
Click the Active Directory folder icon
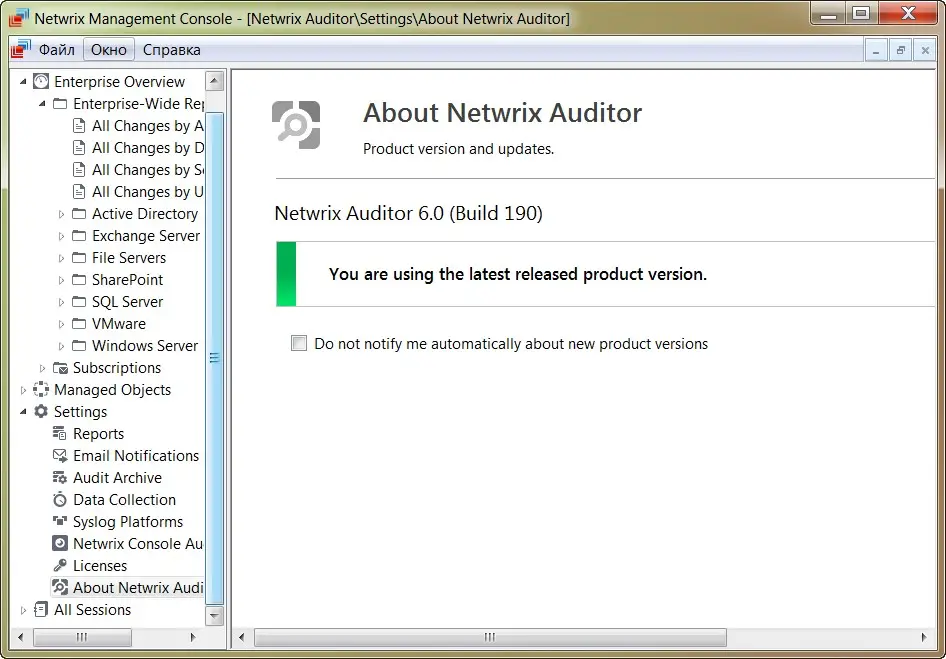click(x=79, y=214)
